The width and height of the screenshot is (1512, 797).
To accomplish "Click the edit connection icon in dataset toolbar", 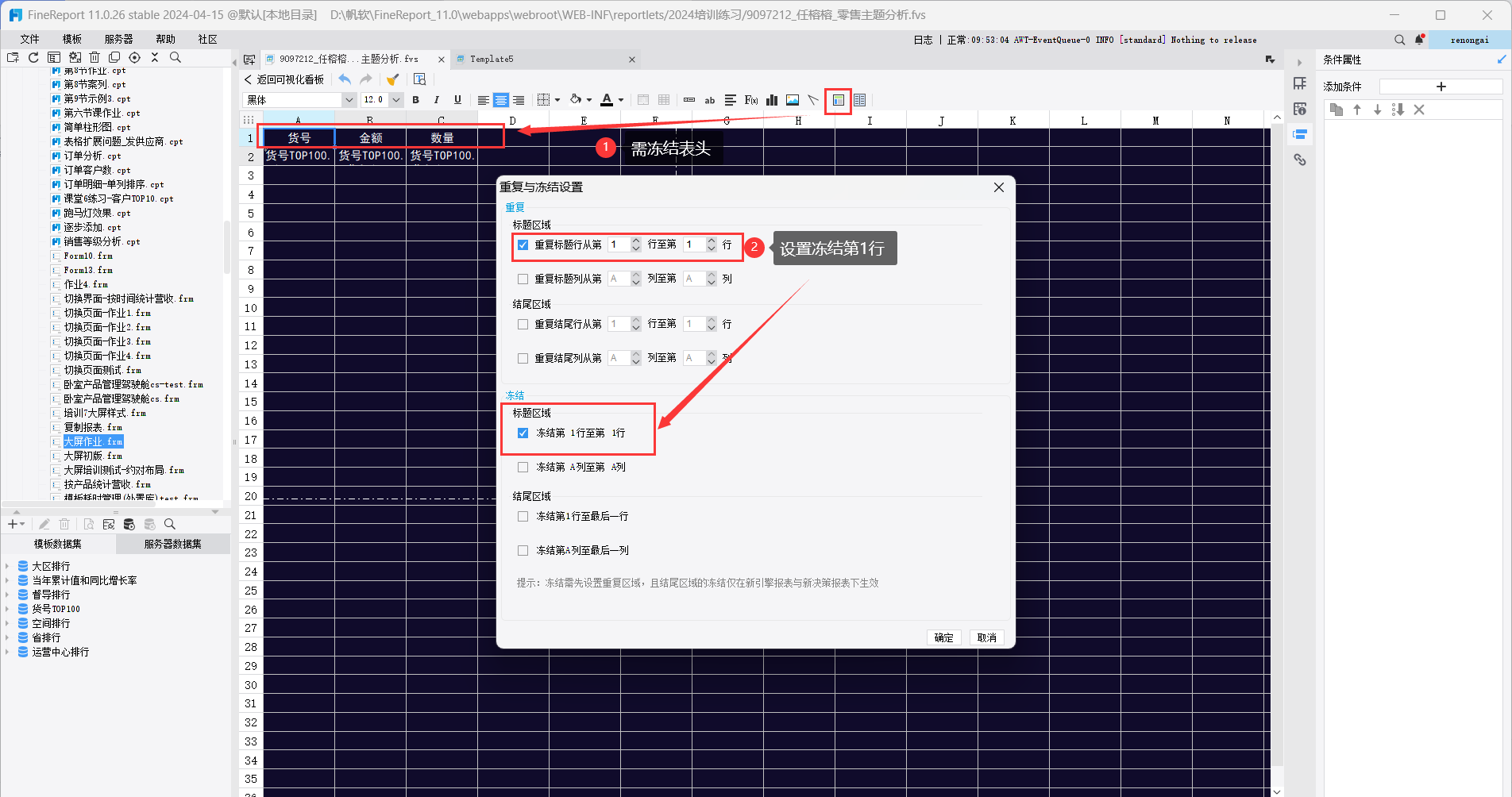I will point(109,525).
